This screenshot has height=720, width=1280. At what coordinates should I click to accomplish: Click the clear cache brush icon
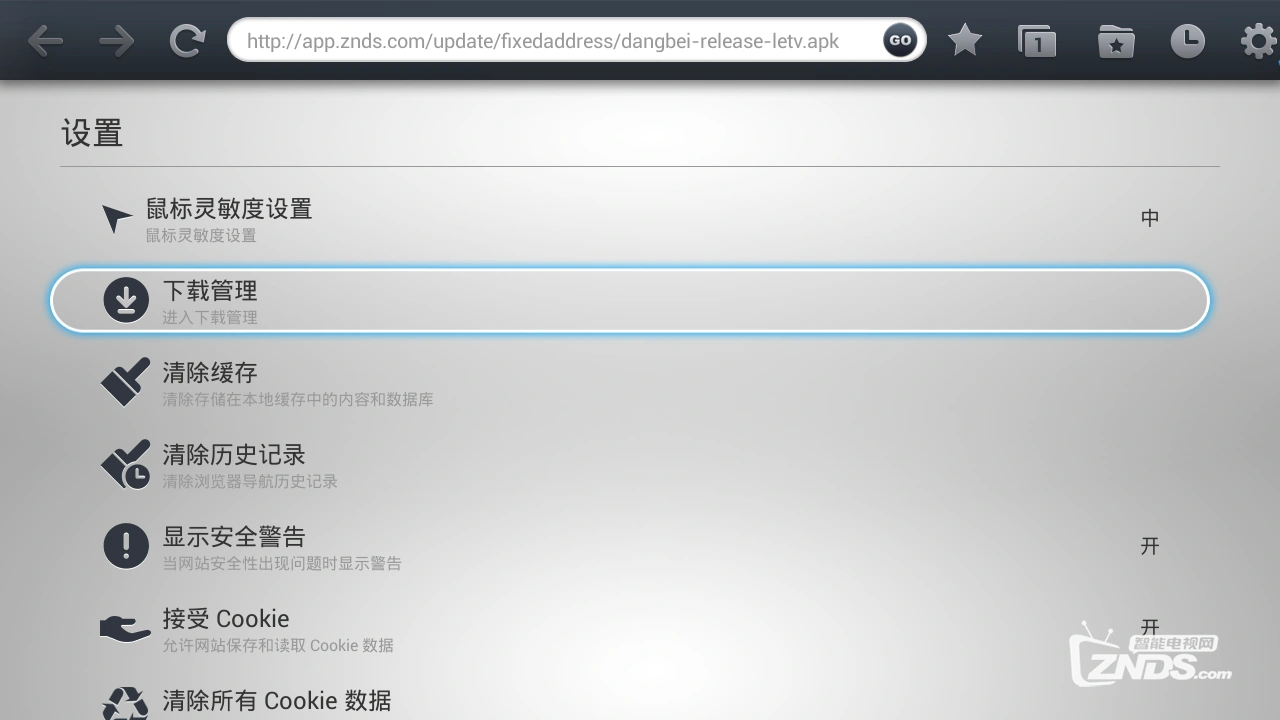click(125, 382)
